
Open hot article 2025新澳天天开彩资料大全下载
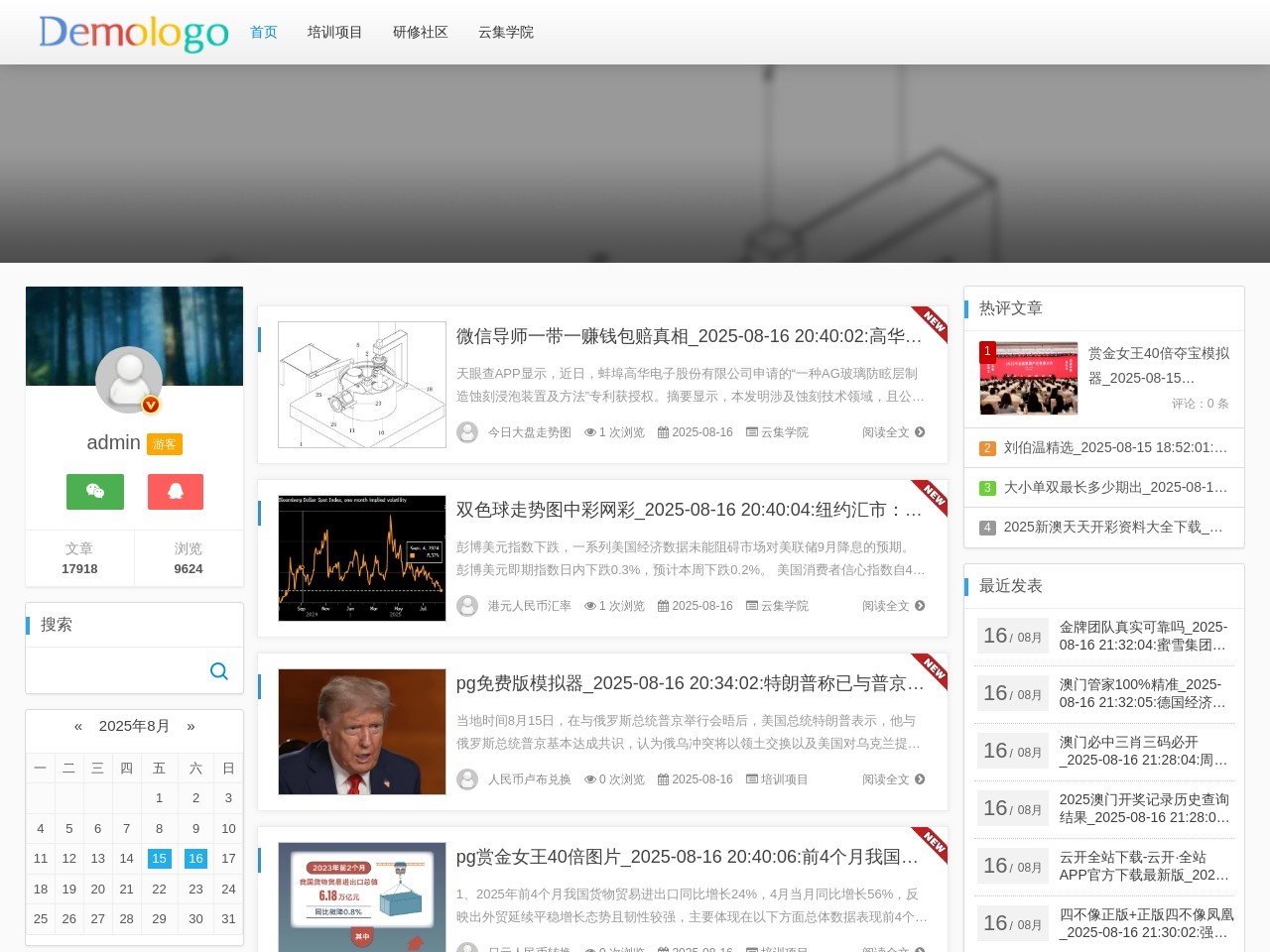click(x=1113, y=528)
